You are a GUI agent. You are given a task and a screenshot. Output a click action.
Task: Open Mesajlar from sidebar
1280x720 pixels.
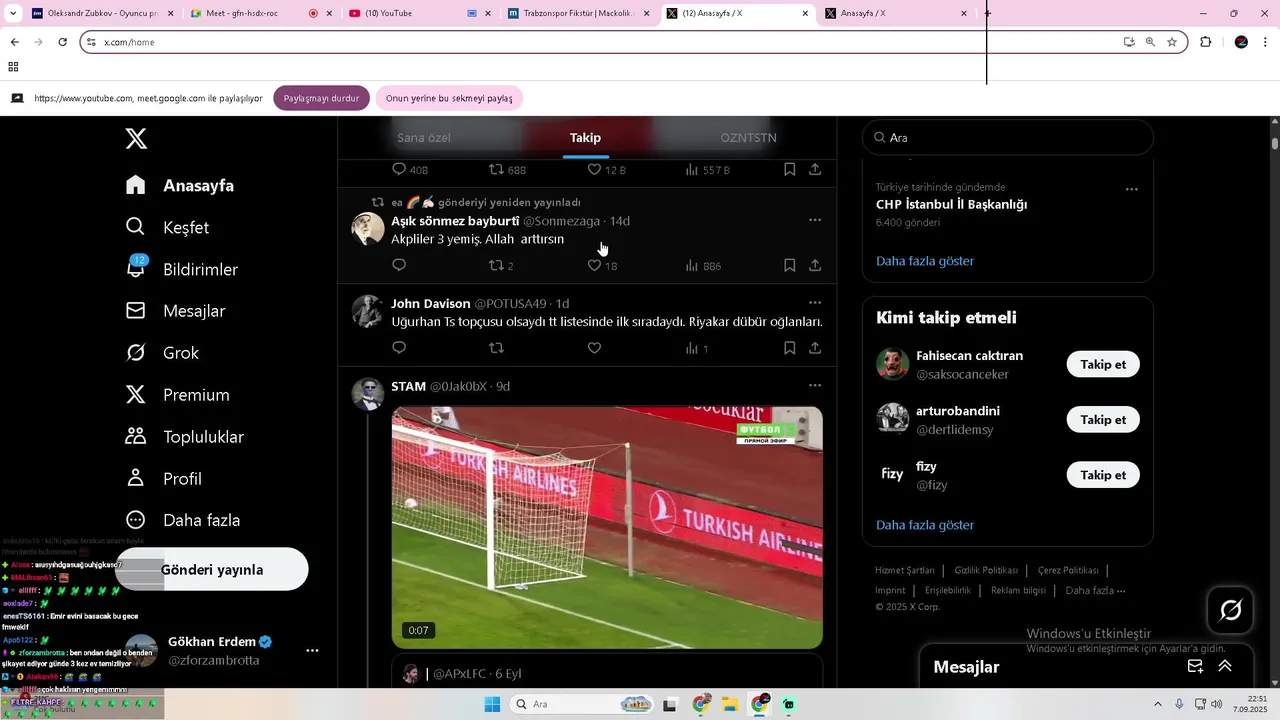pos(176,311)
